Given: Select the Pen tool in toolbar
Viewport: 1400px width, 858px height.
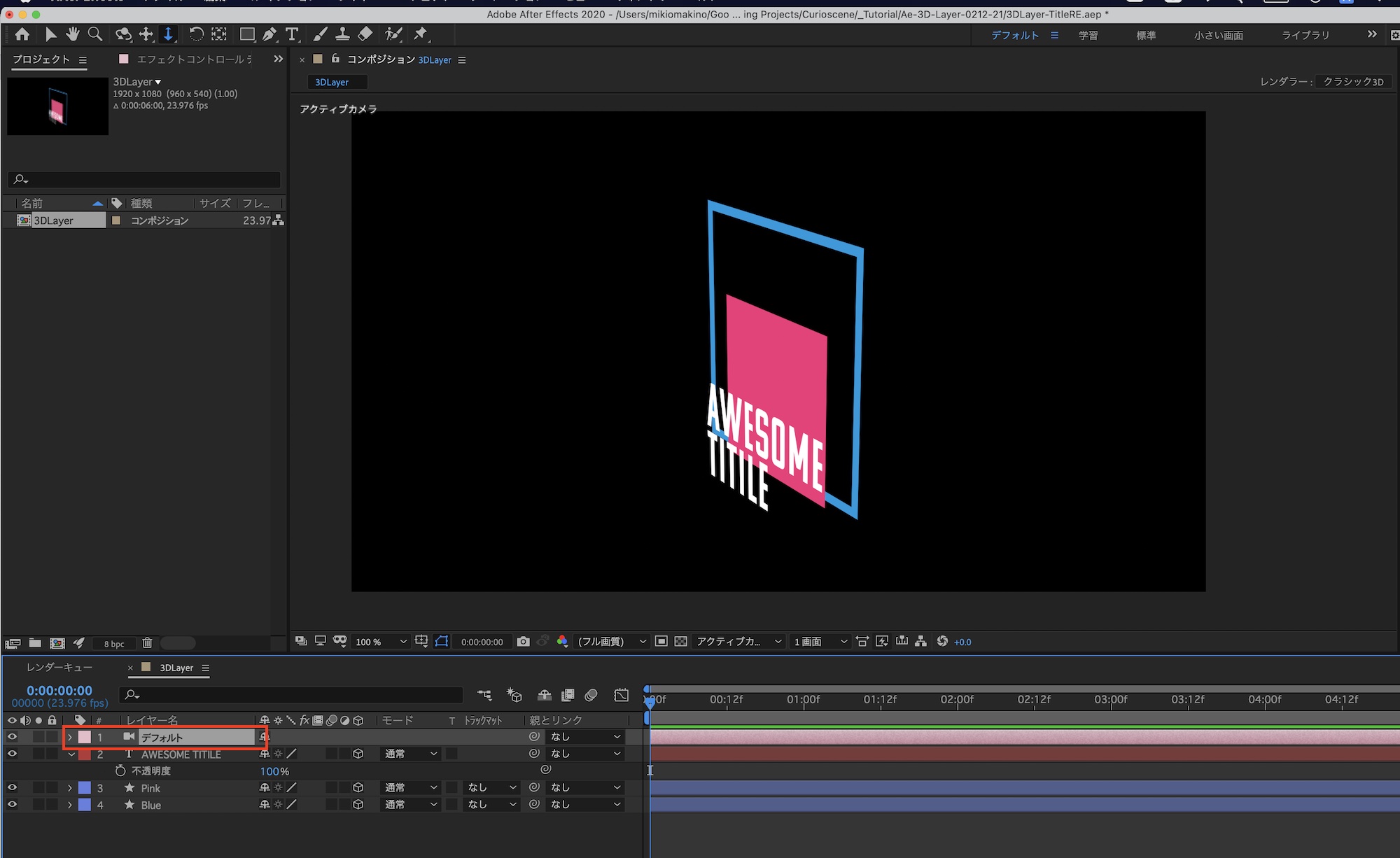Looking at the screenshot, I should pos(269,34).
